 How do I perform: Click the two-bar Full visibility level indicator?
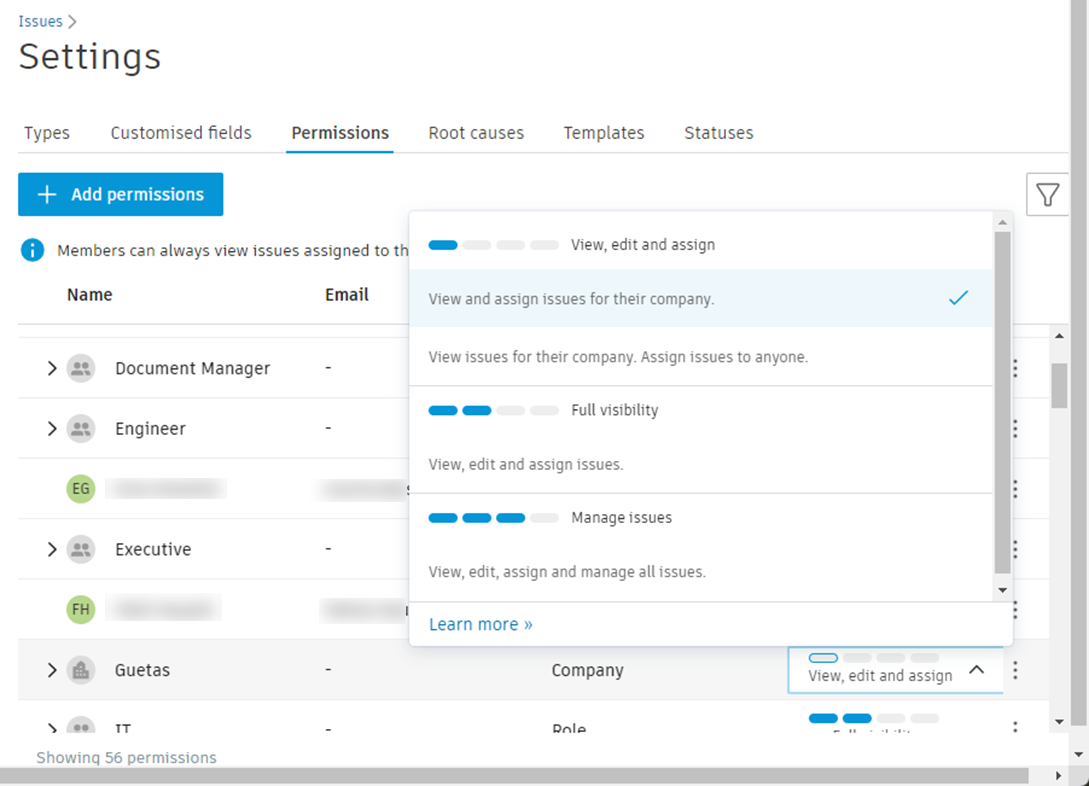pos(493,410)
